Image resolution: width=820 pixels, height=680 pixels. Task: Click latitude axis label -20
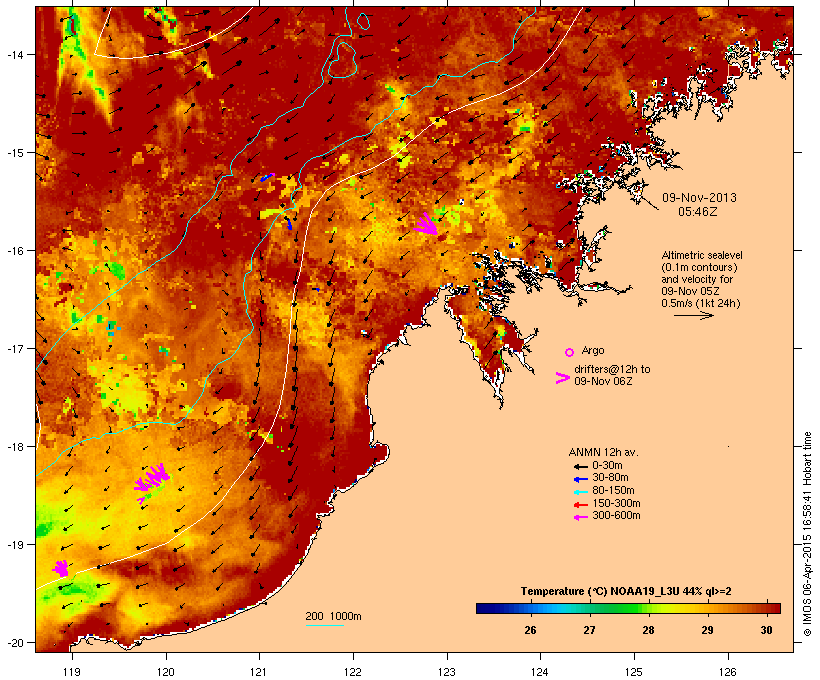point(14,642)
